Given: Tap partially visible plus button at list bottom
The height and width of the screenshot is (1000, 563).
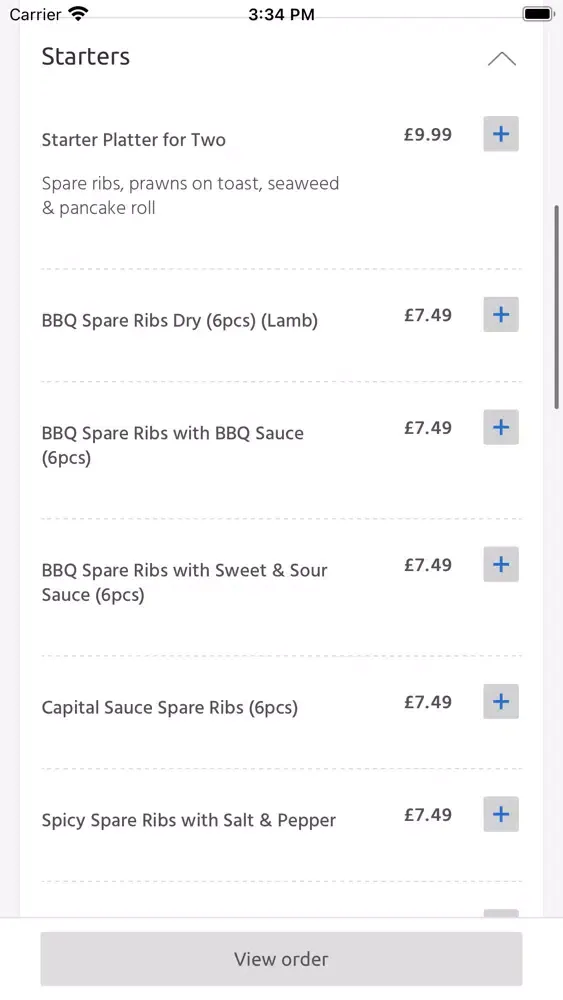Looking at the screenshot, I should (x=501, y=913).
